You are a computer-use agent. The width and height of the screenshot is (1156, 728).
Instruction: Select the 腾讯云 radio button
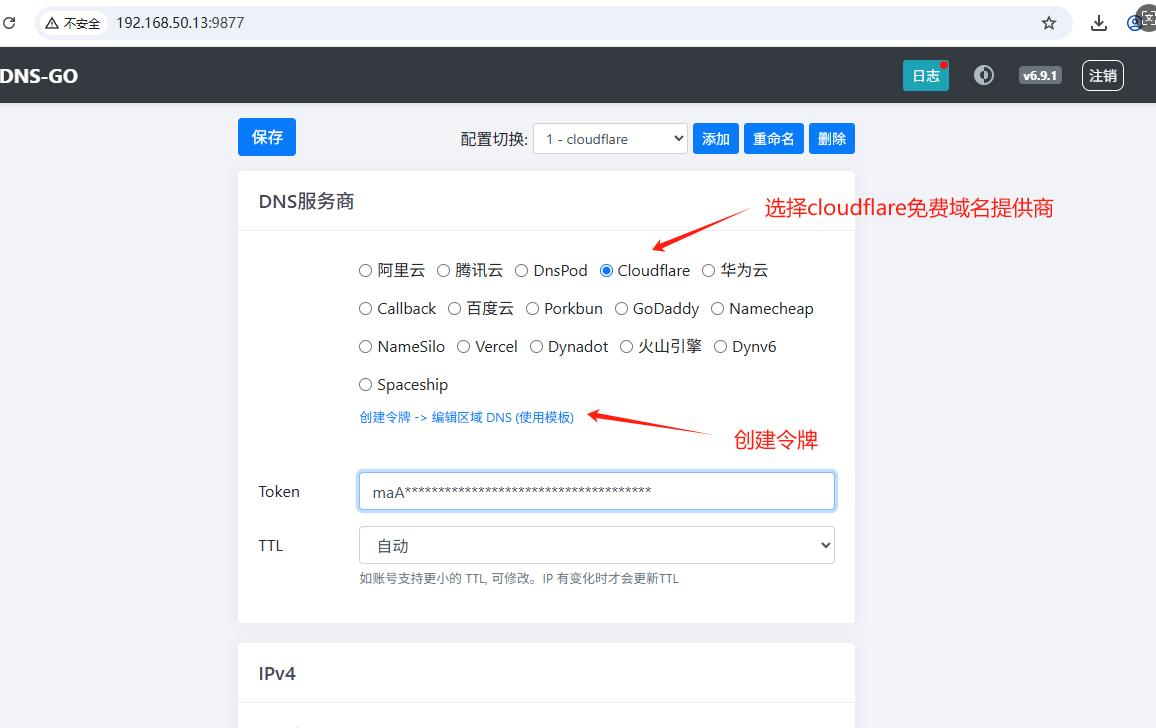click(x=443, y=271)
